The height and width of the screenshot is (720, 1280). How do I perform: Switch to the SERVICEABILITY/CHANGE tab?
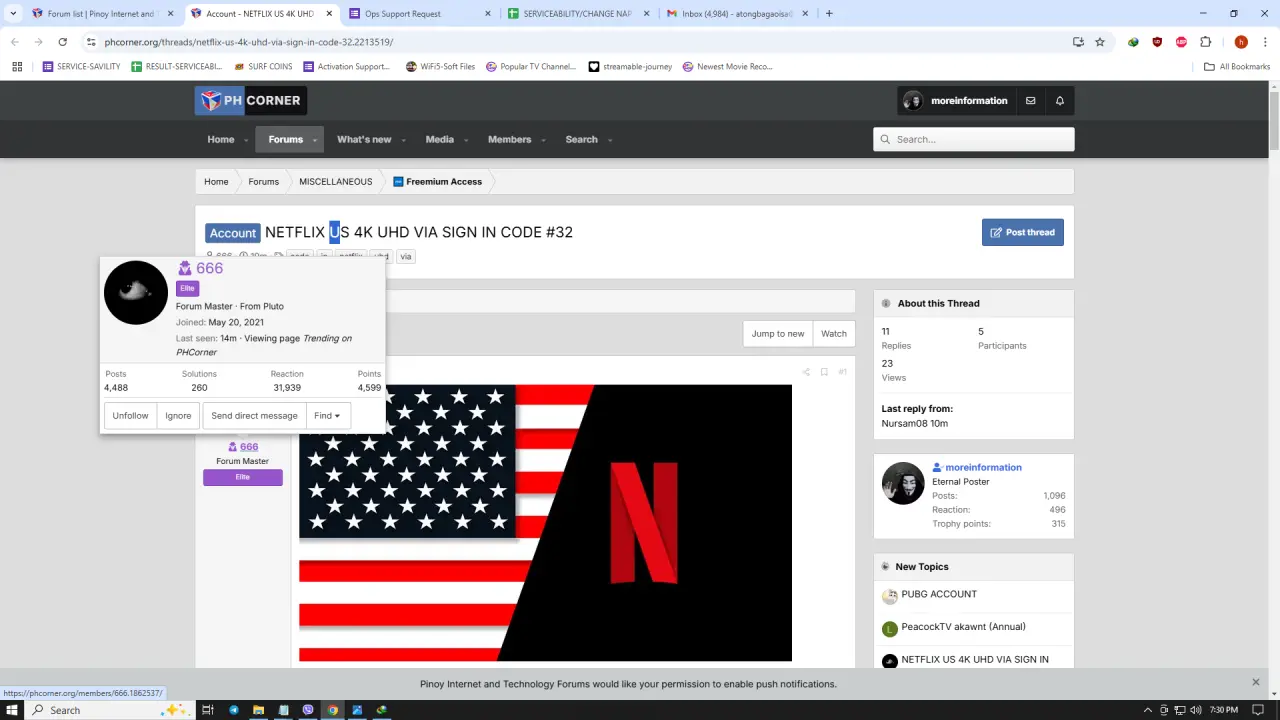click(x=576, y=14)
